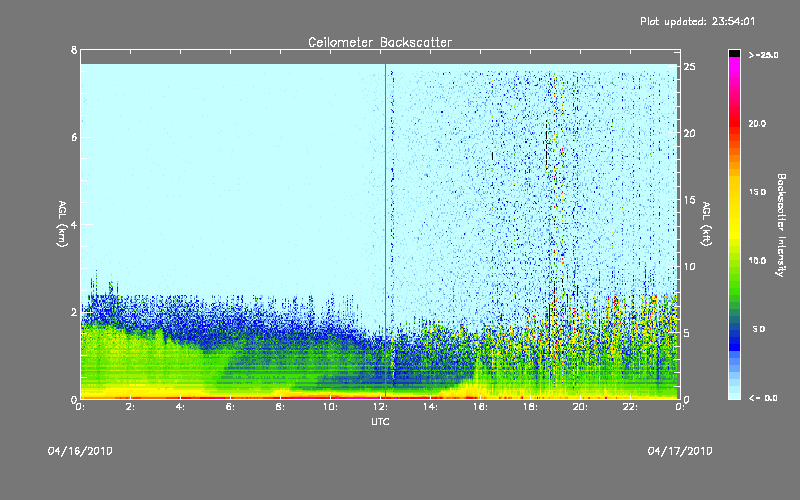Click the "16:" hour tick label

point(481,407)
